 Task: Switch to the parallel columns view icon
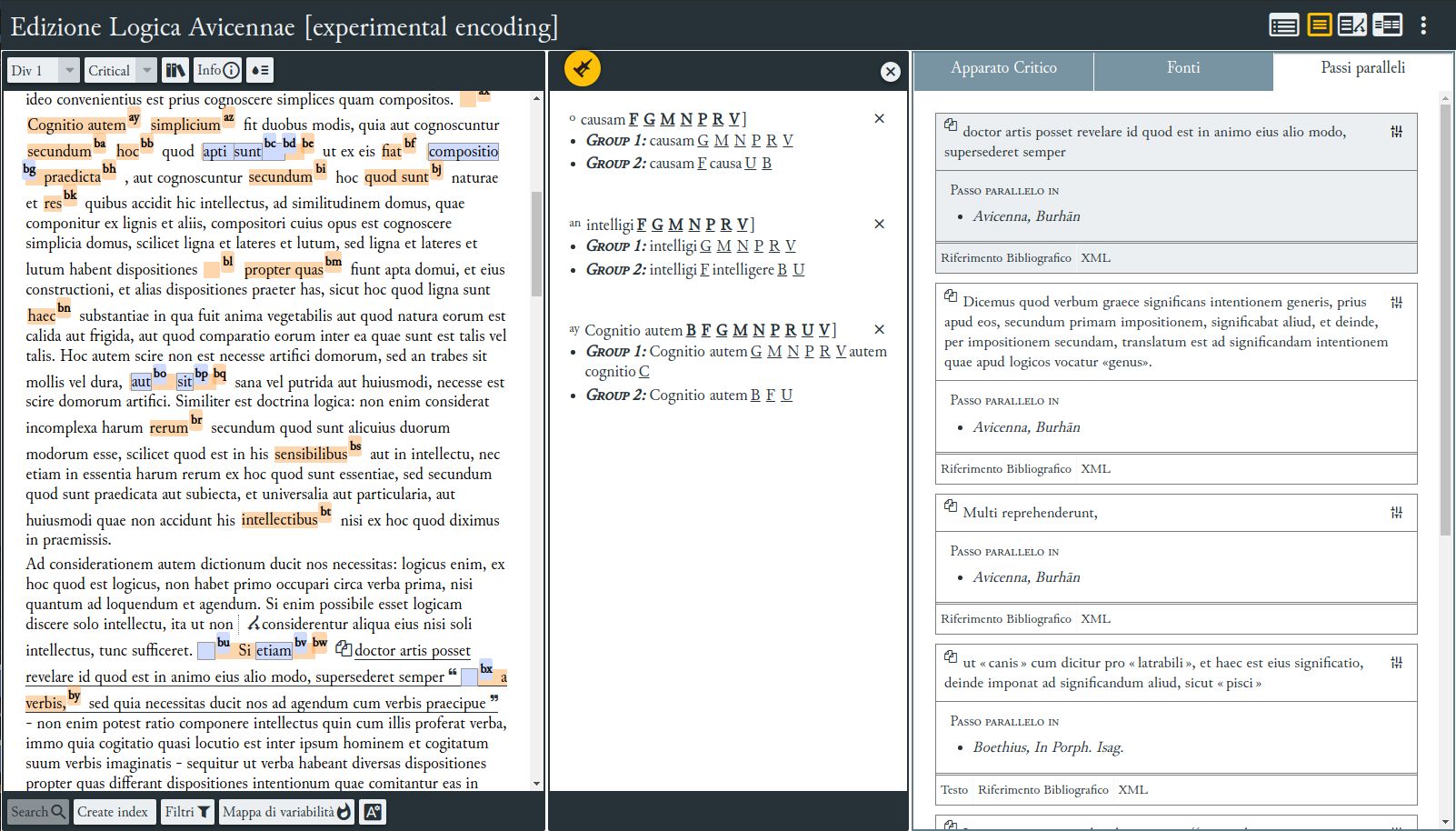pos(1389,25)
